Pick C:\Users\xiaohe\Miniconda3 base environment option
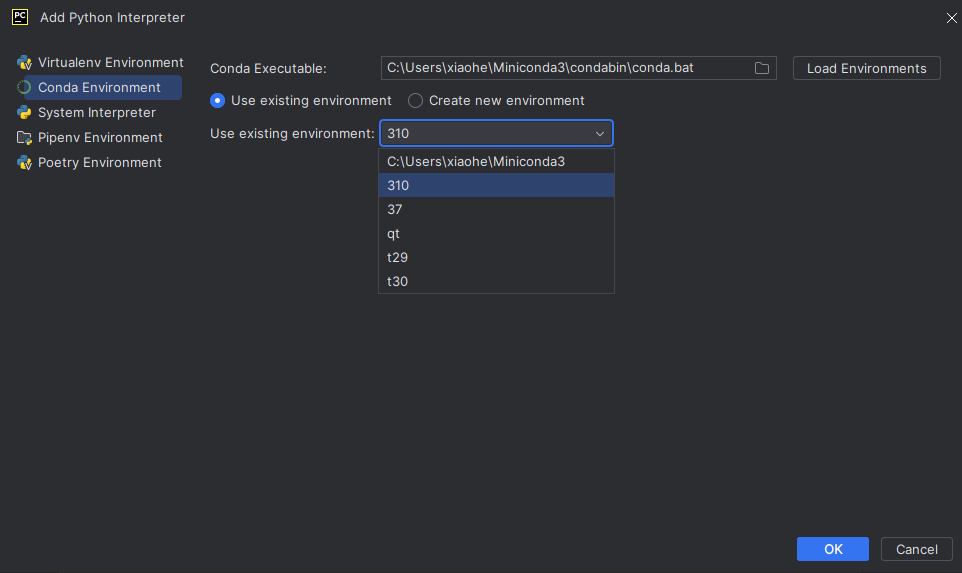The height and width of the screenshot is (573, 962). pos(496,161)
